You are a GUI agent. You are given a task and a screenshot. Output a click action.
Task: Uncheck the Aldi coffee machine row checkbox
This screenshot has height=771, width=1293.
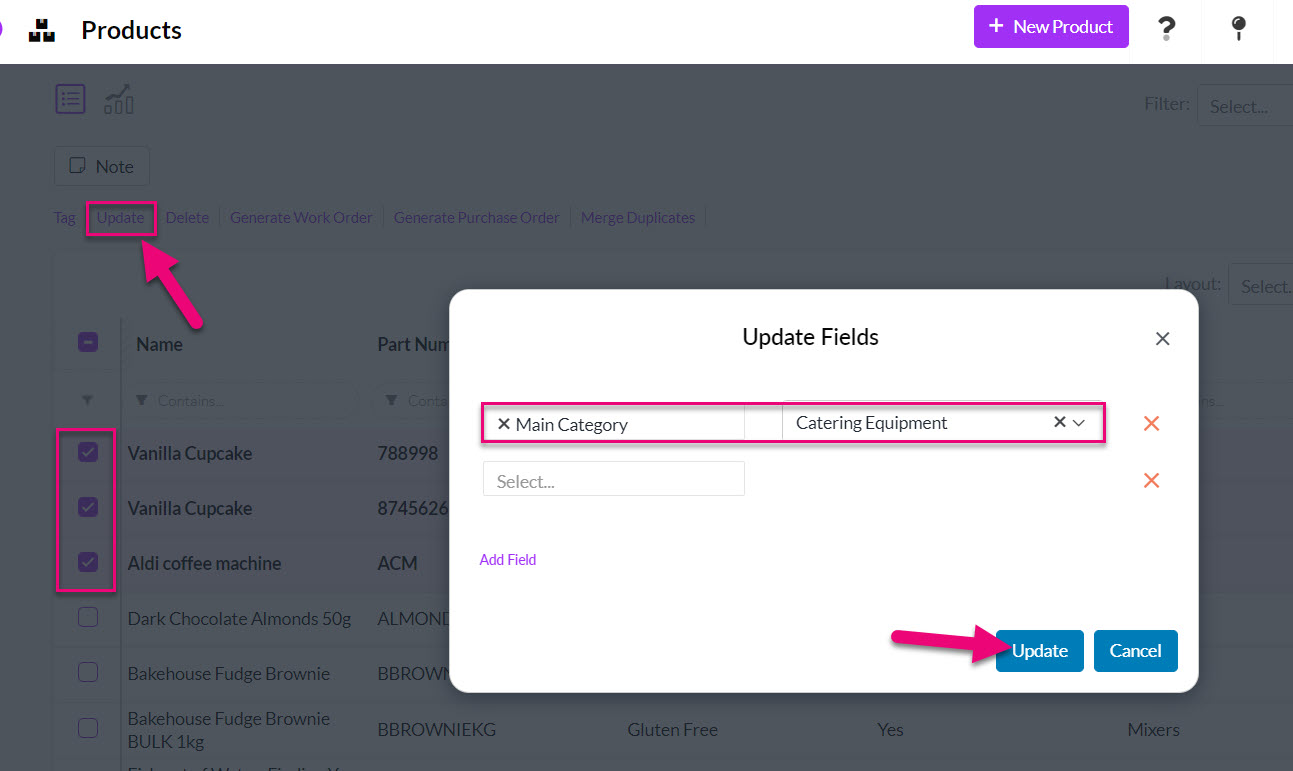pyautogui.click(x=87, y=563)
